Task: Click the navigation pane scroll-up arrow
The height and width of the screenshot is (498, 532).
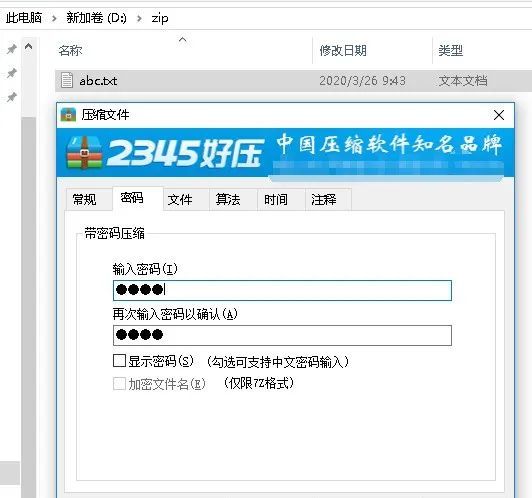Action: point(28,46)
